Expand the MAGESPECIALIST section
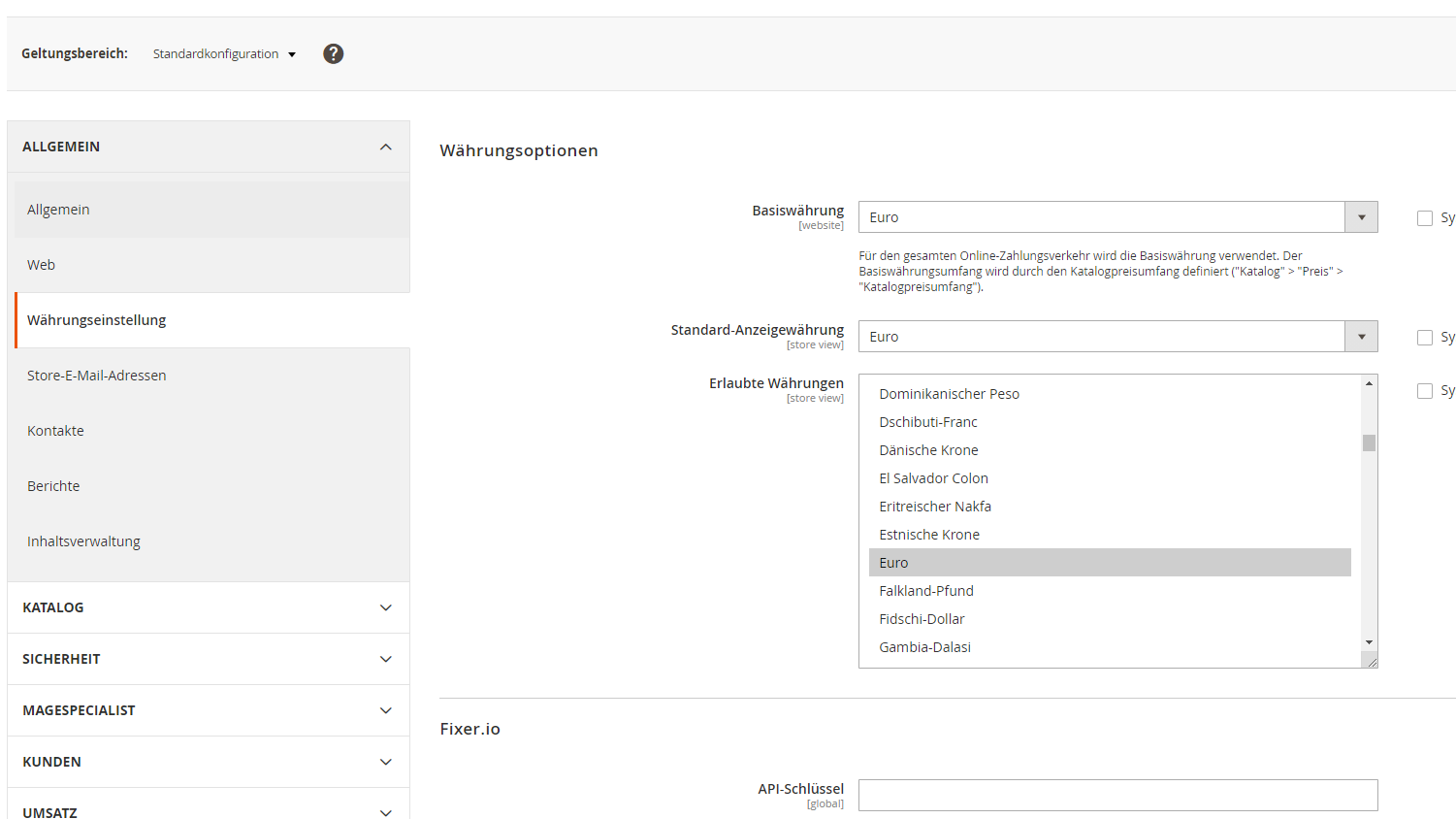Image resolution: width=1456 pixels, height=819 pixels. pos(208,709)
